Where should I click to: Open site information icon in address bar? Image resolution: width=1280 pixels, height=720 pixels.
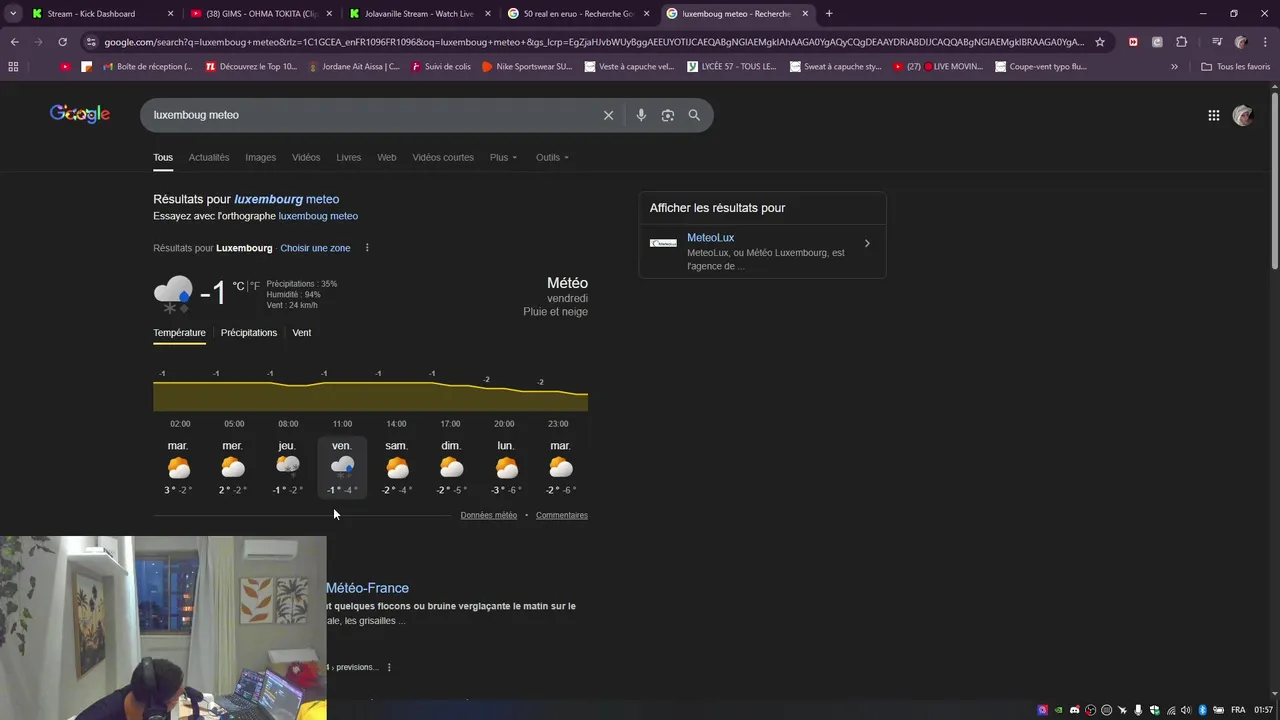[91, 42]
